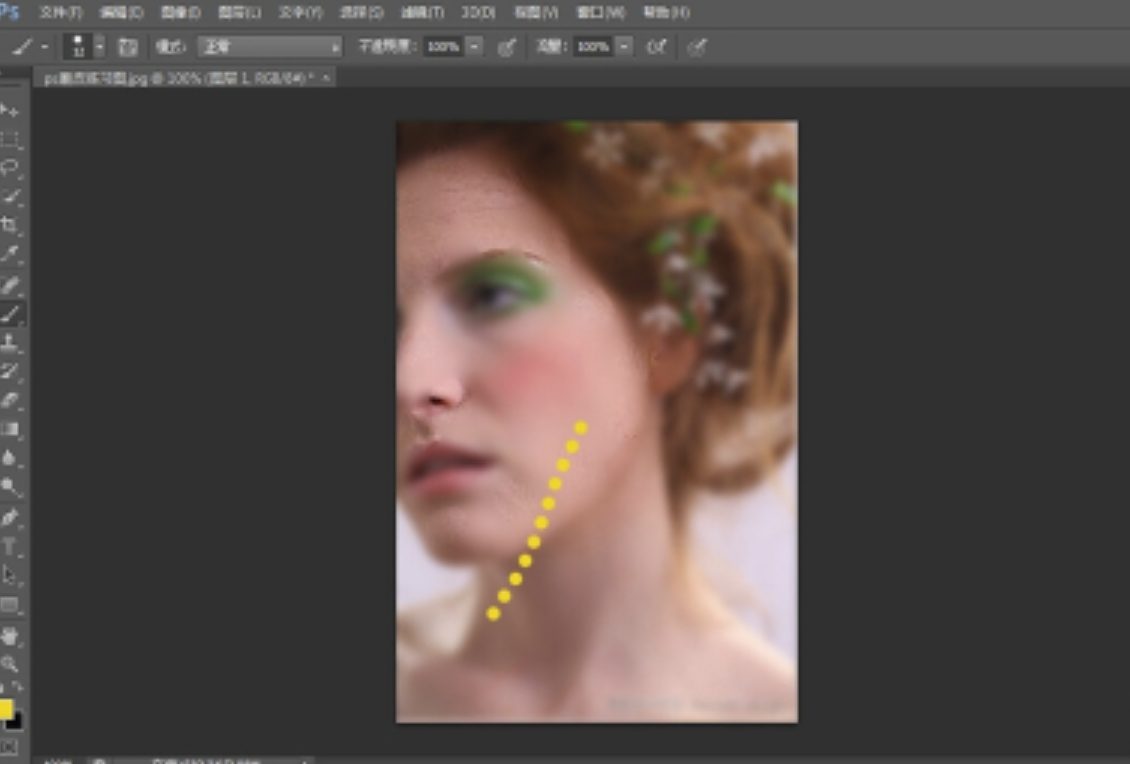Select the Horizontal Type tool
The width and height of the screenshot is (1130, 764).
(10, 547)
